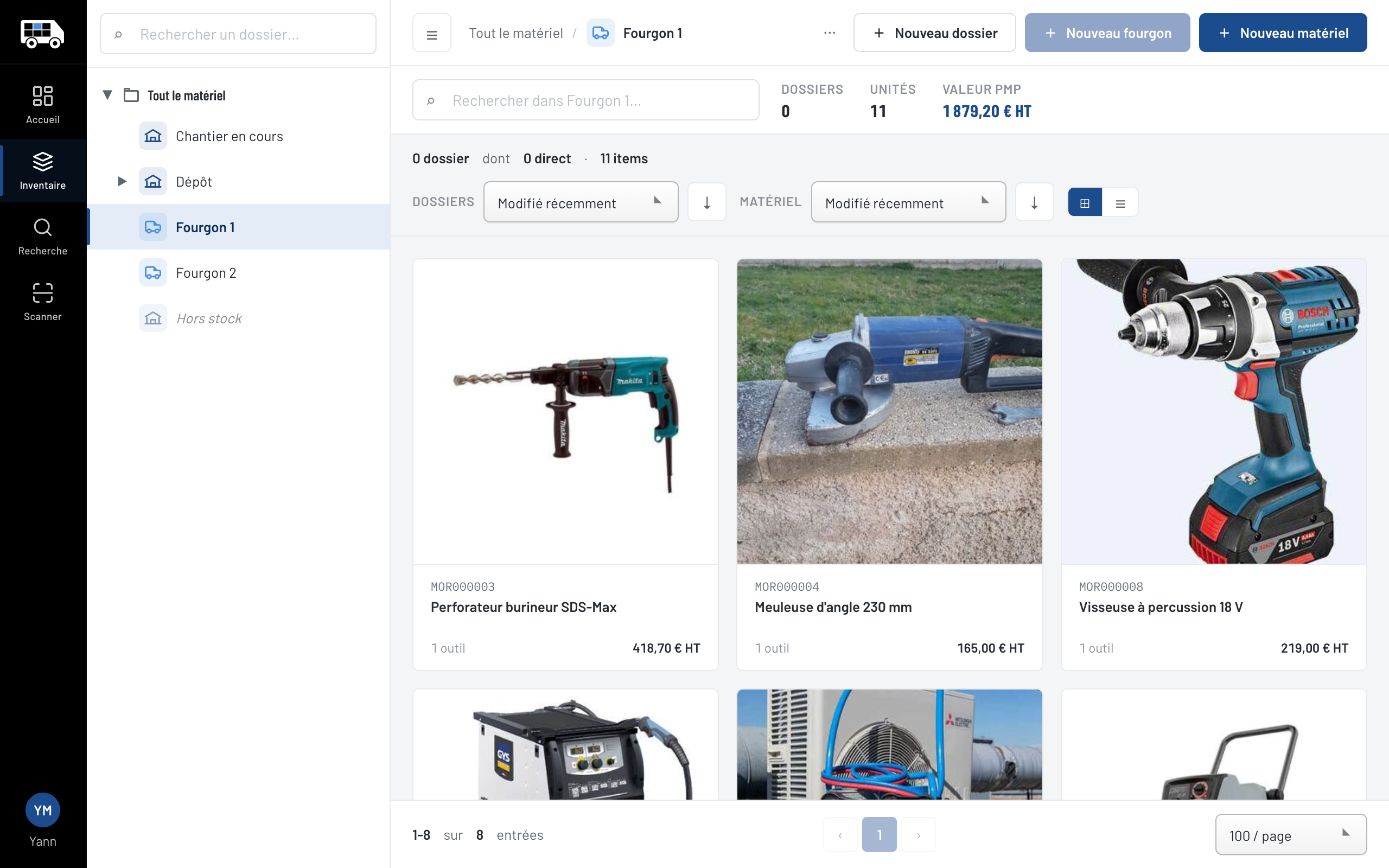Select page 1 in pagination
The height and width of the screenshot is (868, 1389).
[x=879, y=835]
